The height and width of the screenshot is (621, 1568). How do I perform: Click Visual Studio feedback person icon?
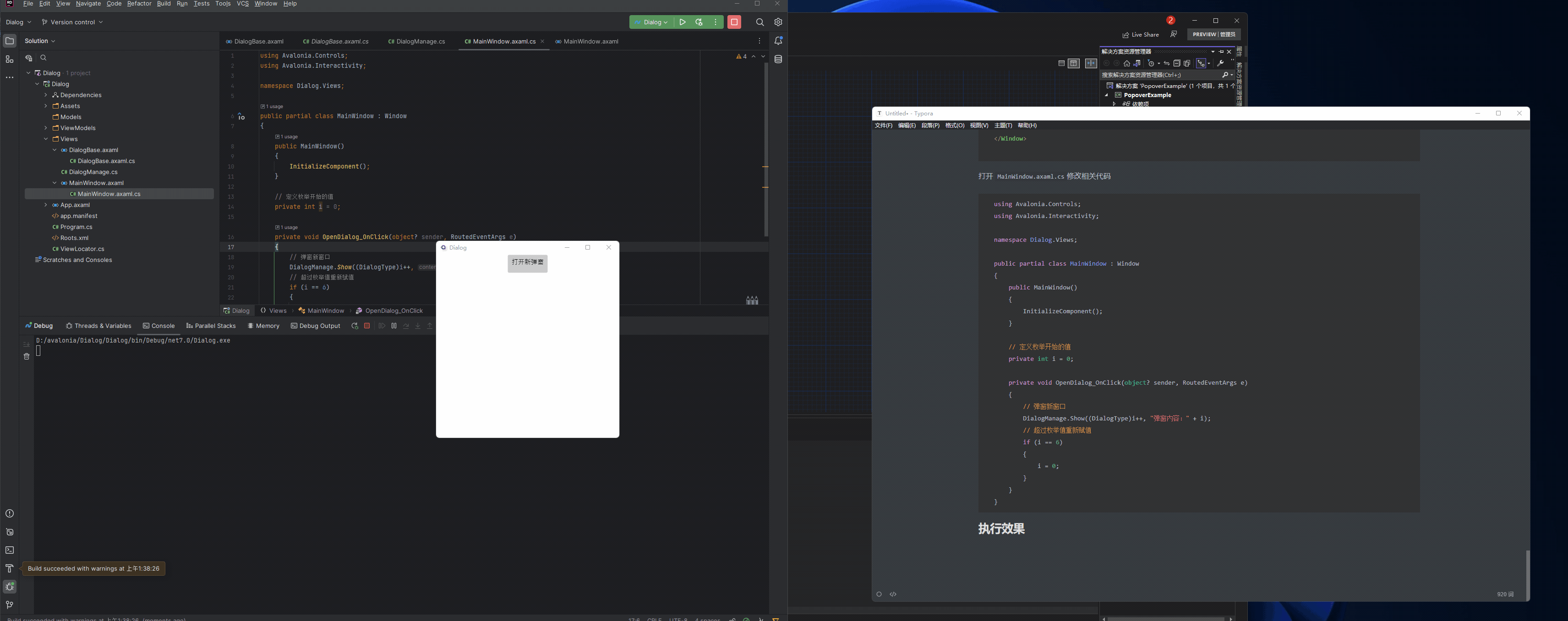(1174, 34)
